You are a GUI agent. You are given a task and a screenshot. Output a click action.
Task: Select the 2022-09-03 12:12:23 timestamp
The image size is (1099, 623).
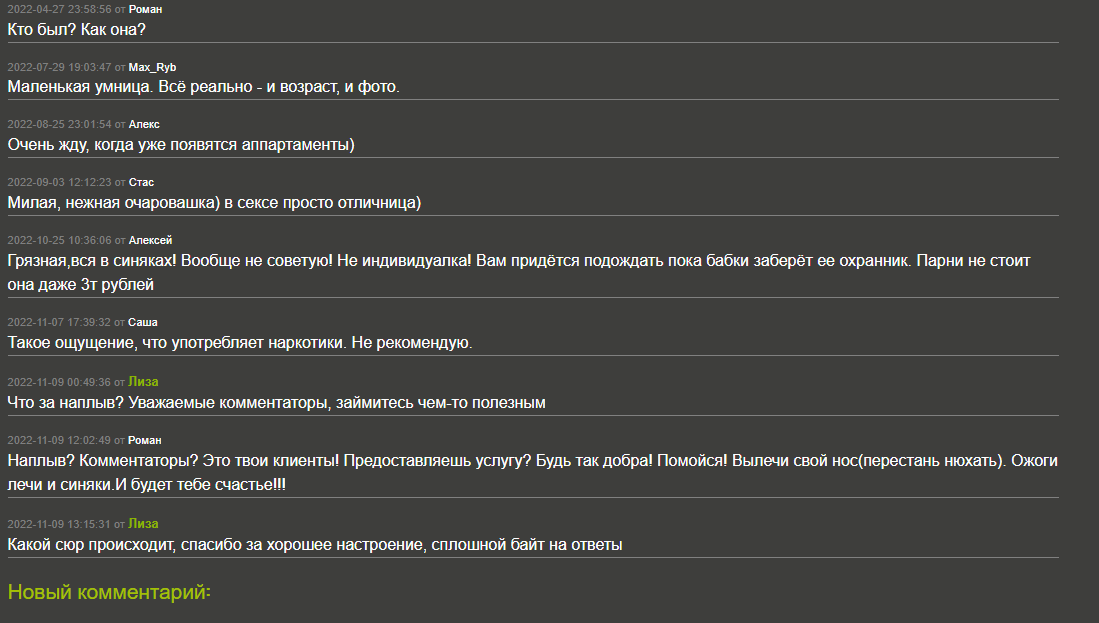59,182
